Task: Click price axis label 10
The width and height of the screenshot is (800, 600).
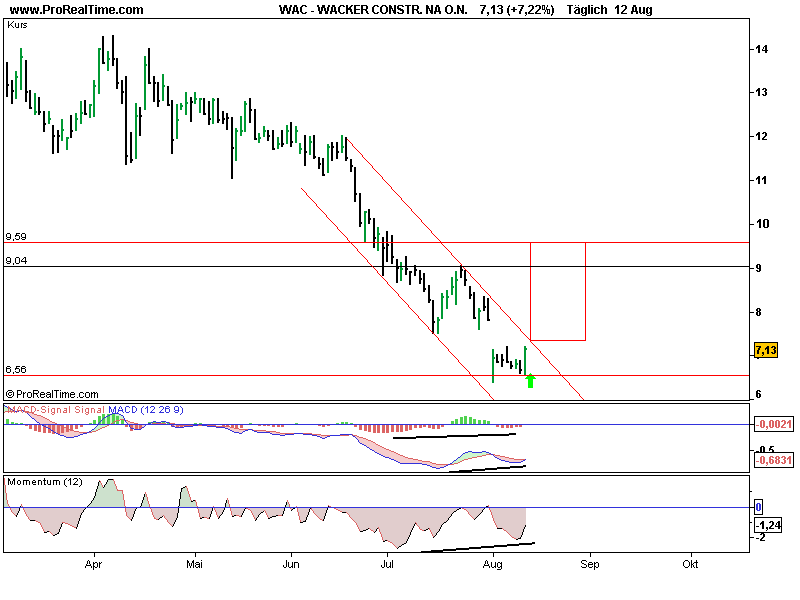Action: point(762,224)
